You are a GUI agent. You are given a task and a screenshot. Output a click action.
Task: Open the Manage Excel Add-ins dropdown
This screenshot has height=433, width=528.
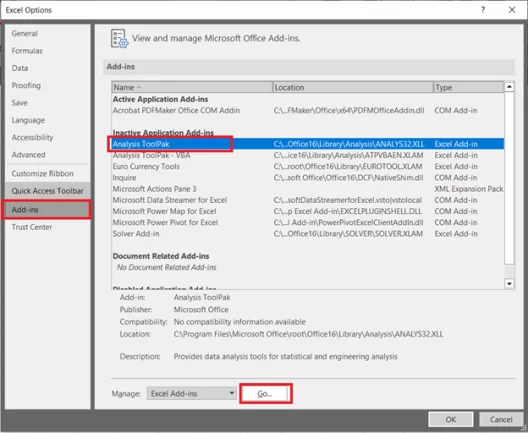[192, 393]
